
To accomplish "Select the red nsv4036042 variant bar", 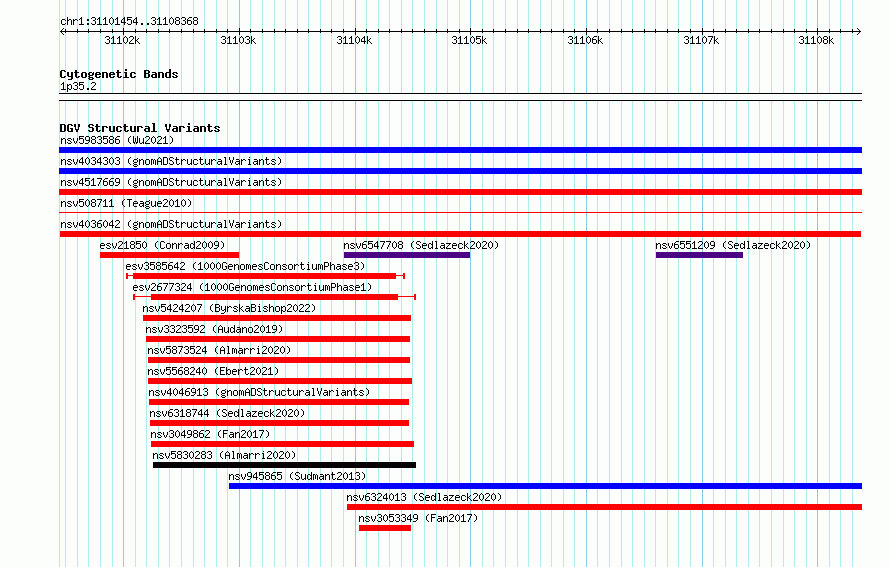I will [x=460, y=234].
